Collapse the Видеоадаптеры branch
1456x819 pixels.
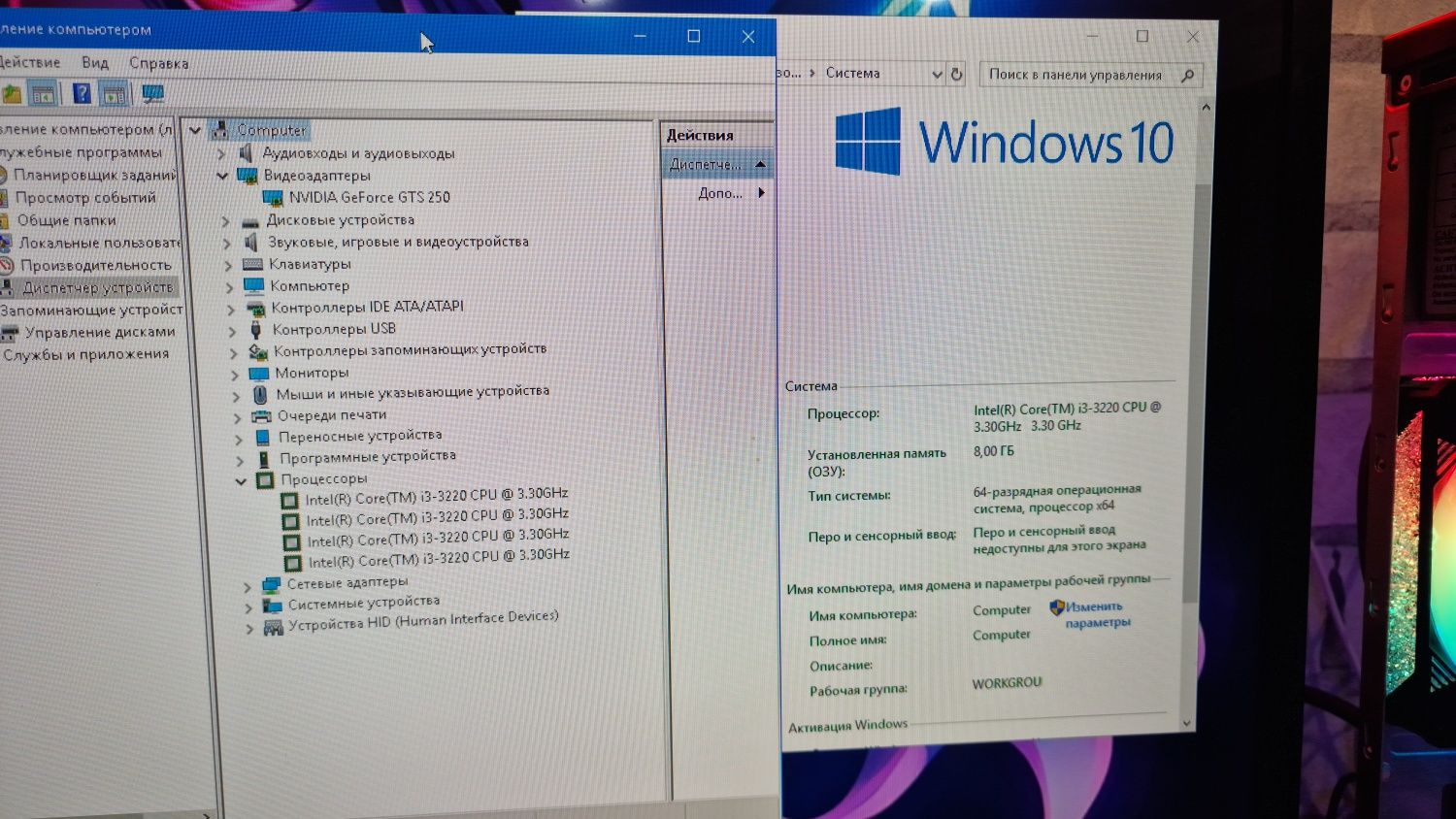point(222,176)
